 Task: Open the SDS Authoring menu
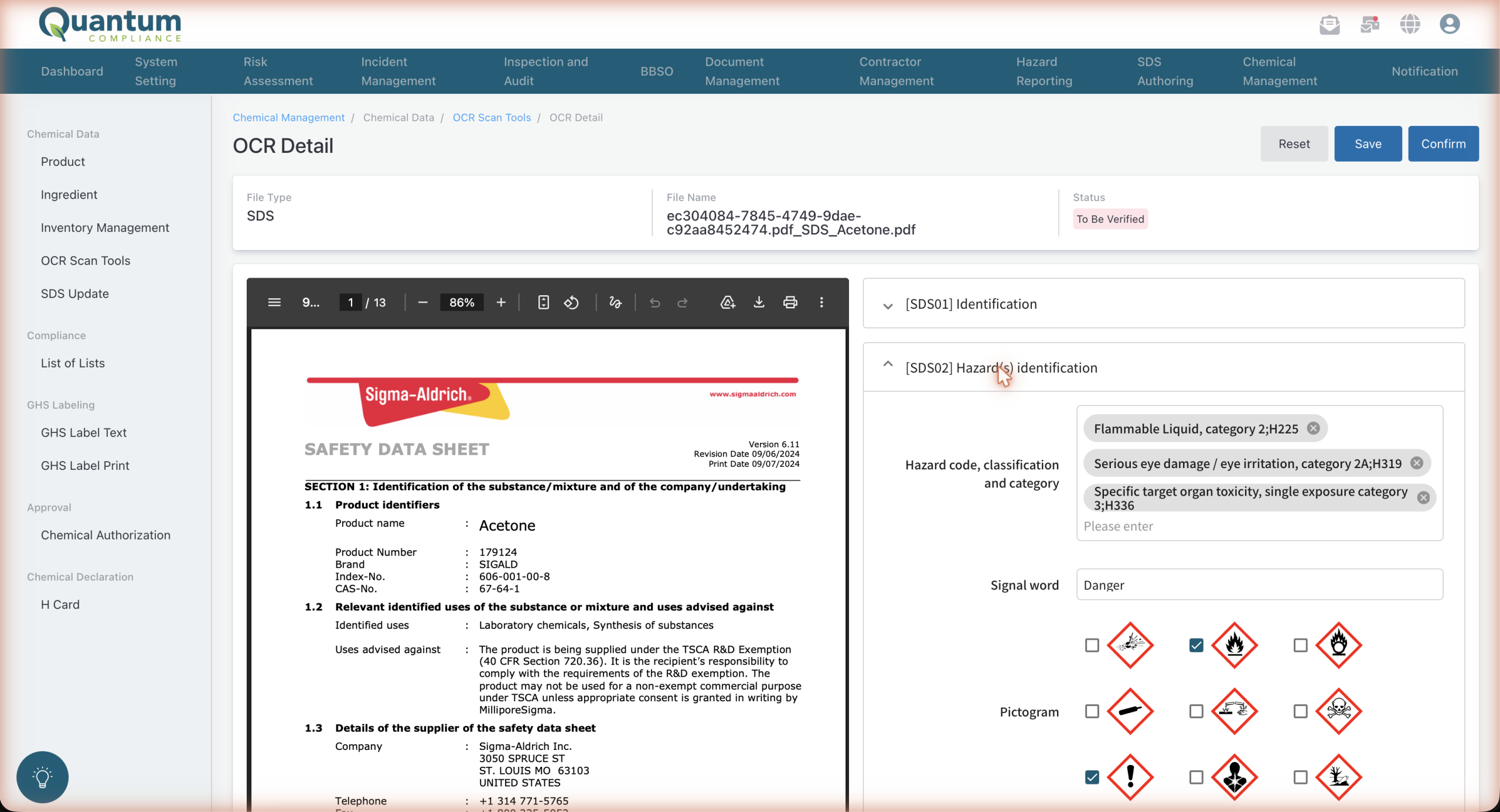1165,71
